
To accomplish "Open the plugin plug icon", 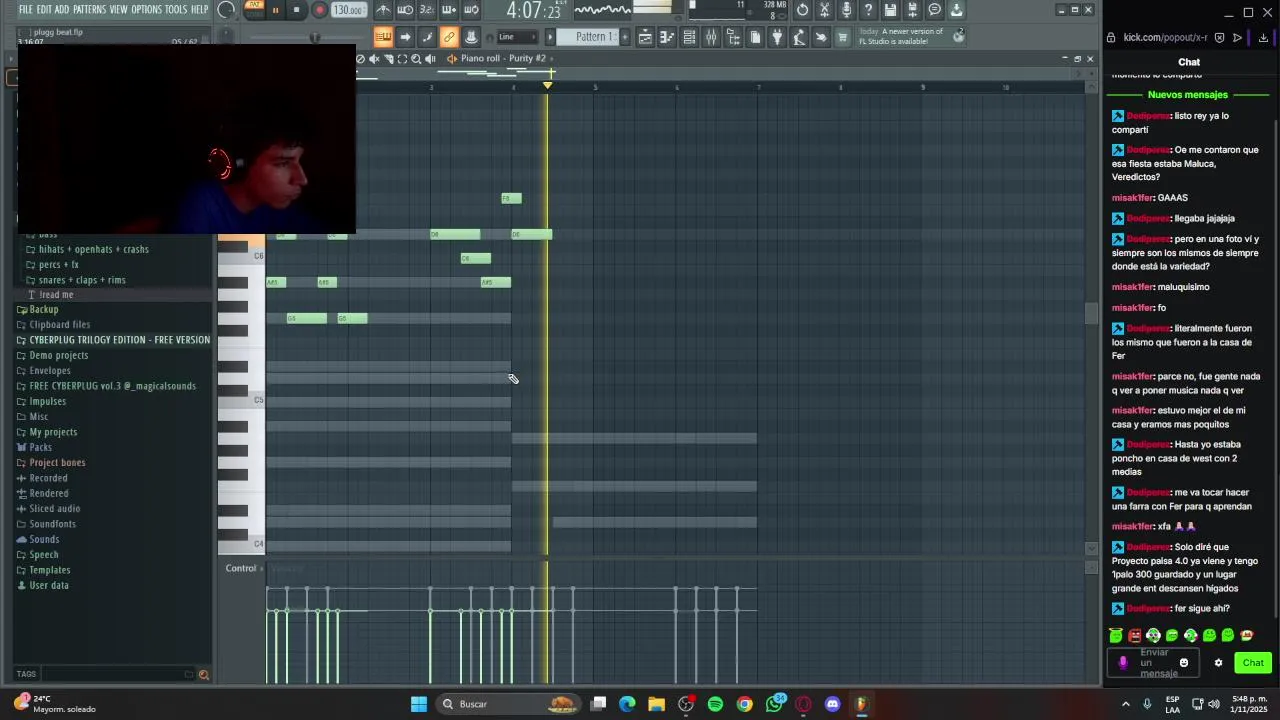I will (777, 37).
